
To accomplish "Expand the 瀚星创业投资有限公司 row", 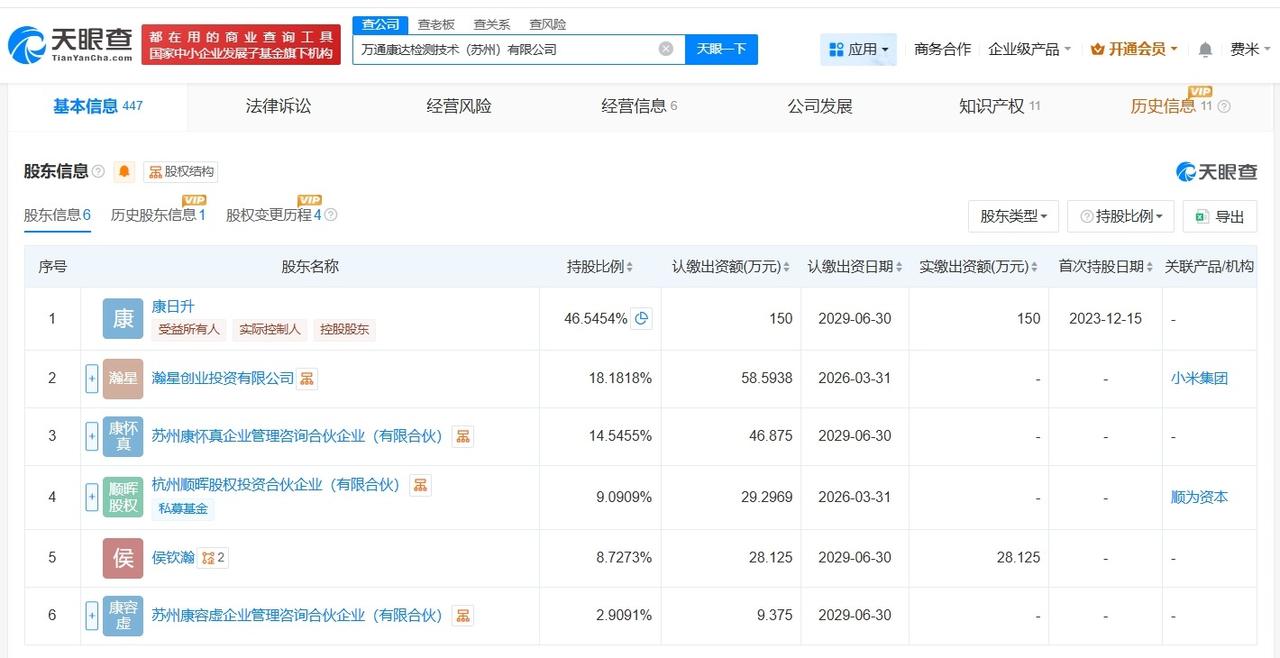I will (x=92, y=378).
